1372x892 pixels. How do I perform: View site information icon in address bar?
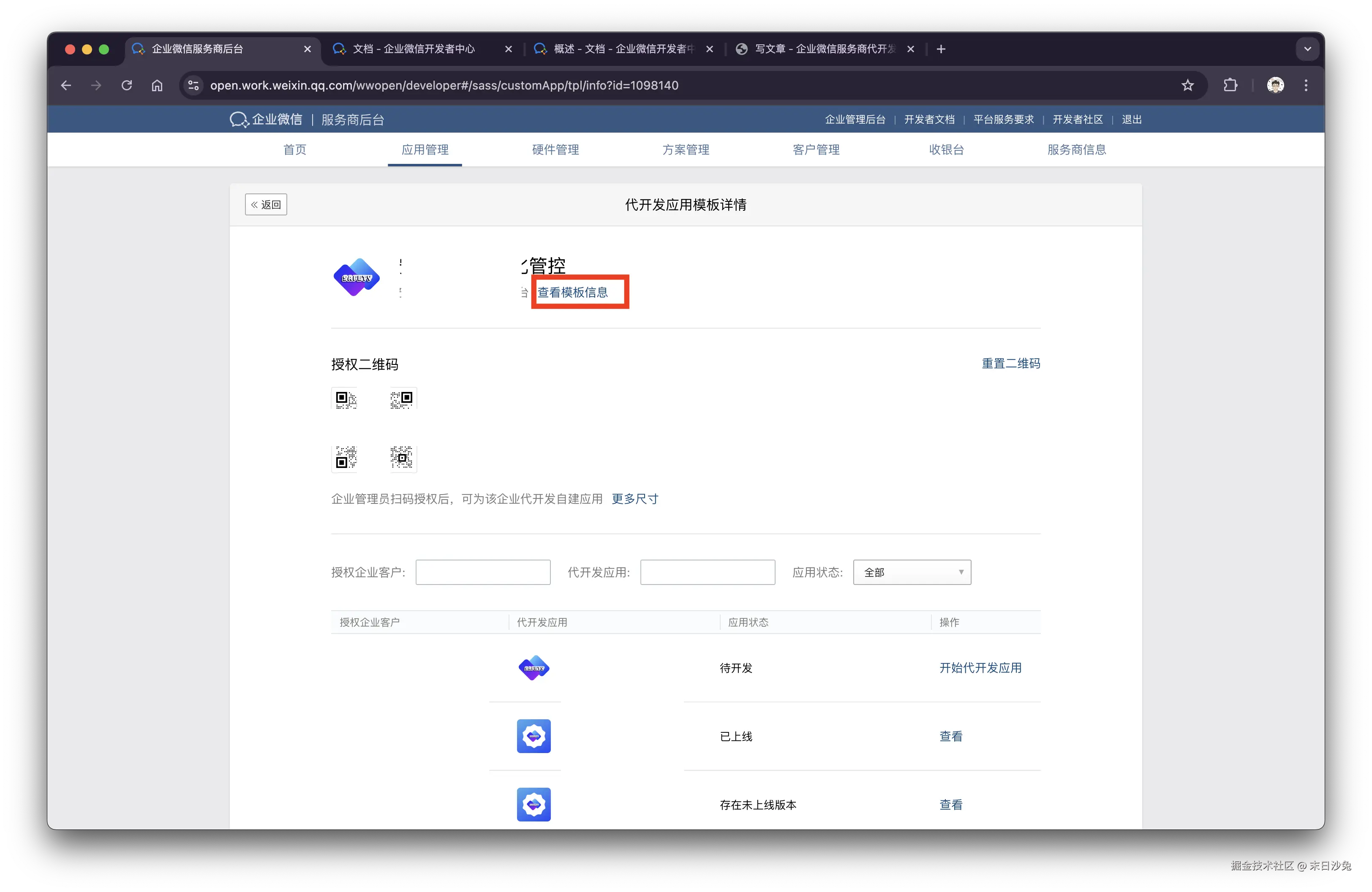pyautogui.click(x=194, y=85)
